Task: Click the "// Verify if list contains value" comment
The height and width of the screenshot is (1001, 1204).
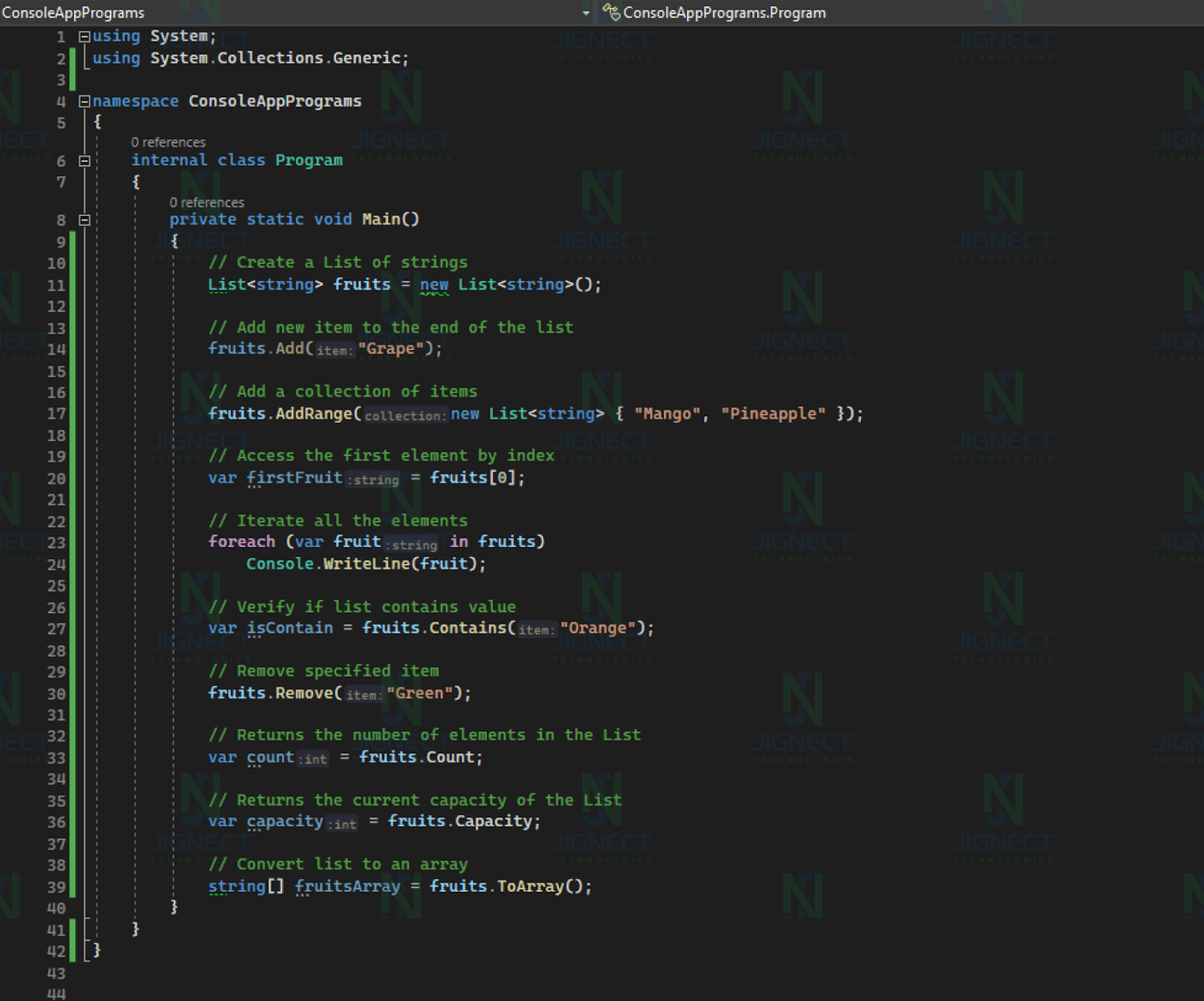Action: [362, 607]
